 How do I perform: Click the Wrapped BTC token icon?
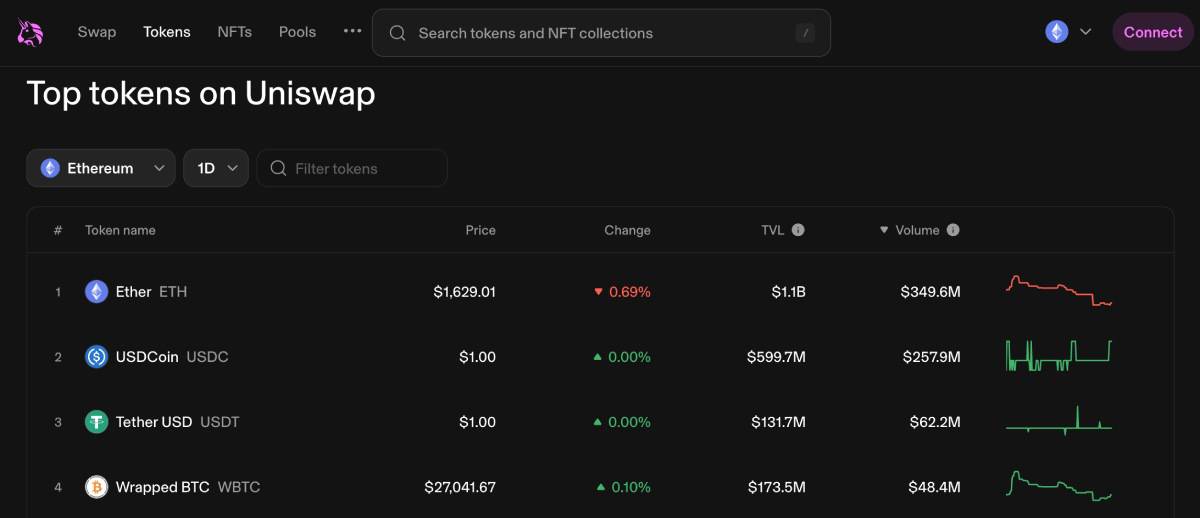click(96, 487)
